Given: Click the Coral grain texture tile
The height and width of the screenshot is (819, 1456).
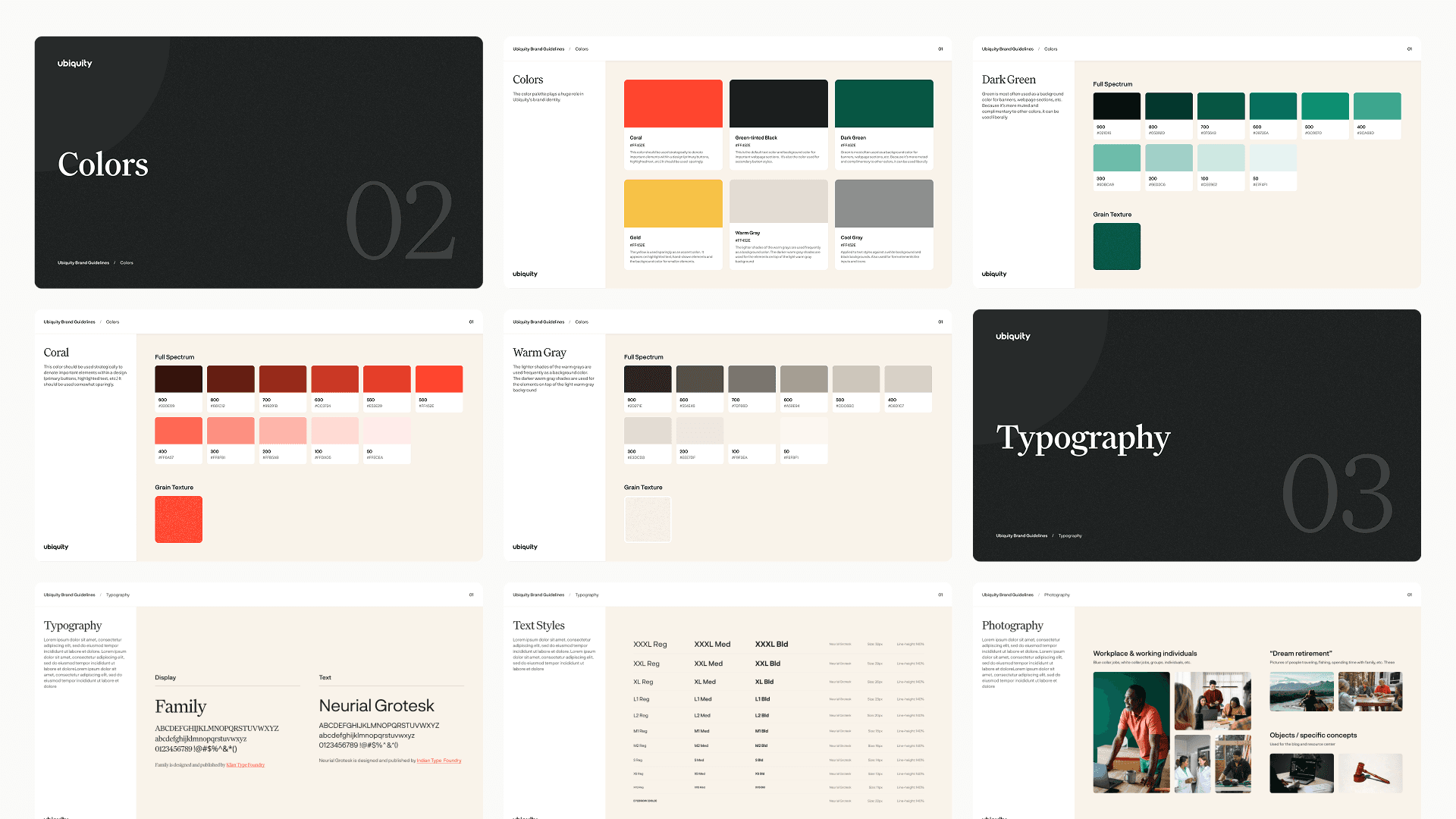Looking at the screenshot, I should [178, 519].
